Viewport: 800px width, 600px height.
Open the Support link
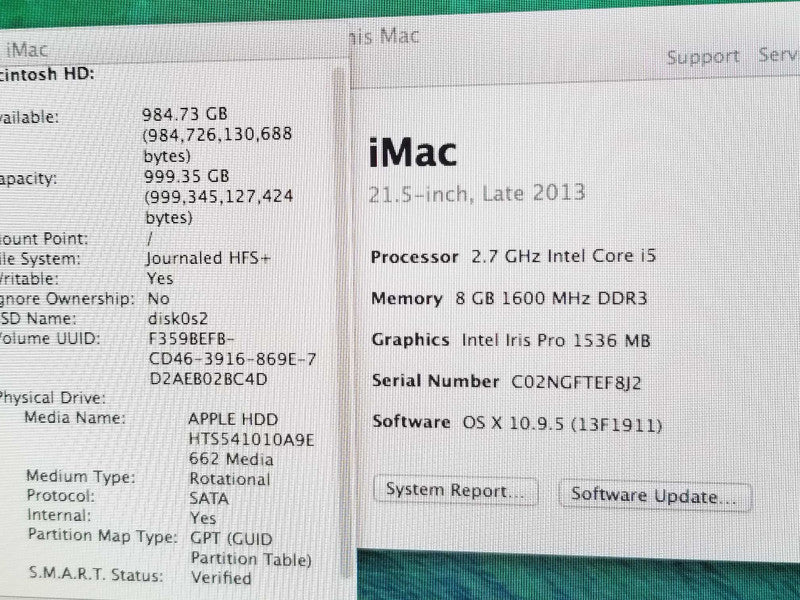[703, 56]
